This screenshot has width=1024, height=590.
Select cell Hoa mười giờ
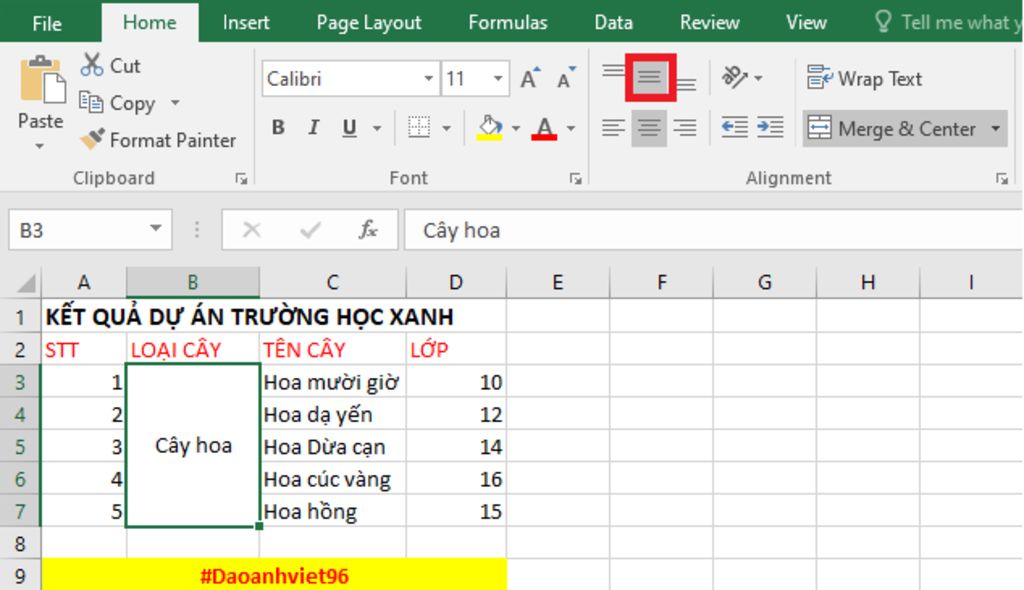pyautogui.click(x=332, y=382)
